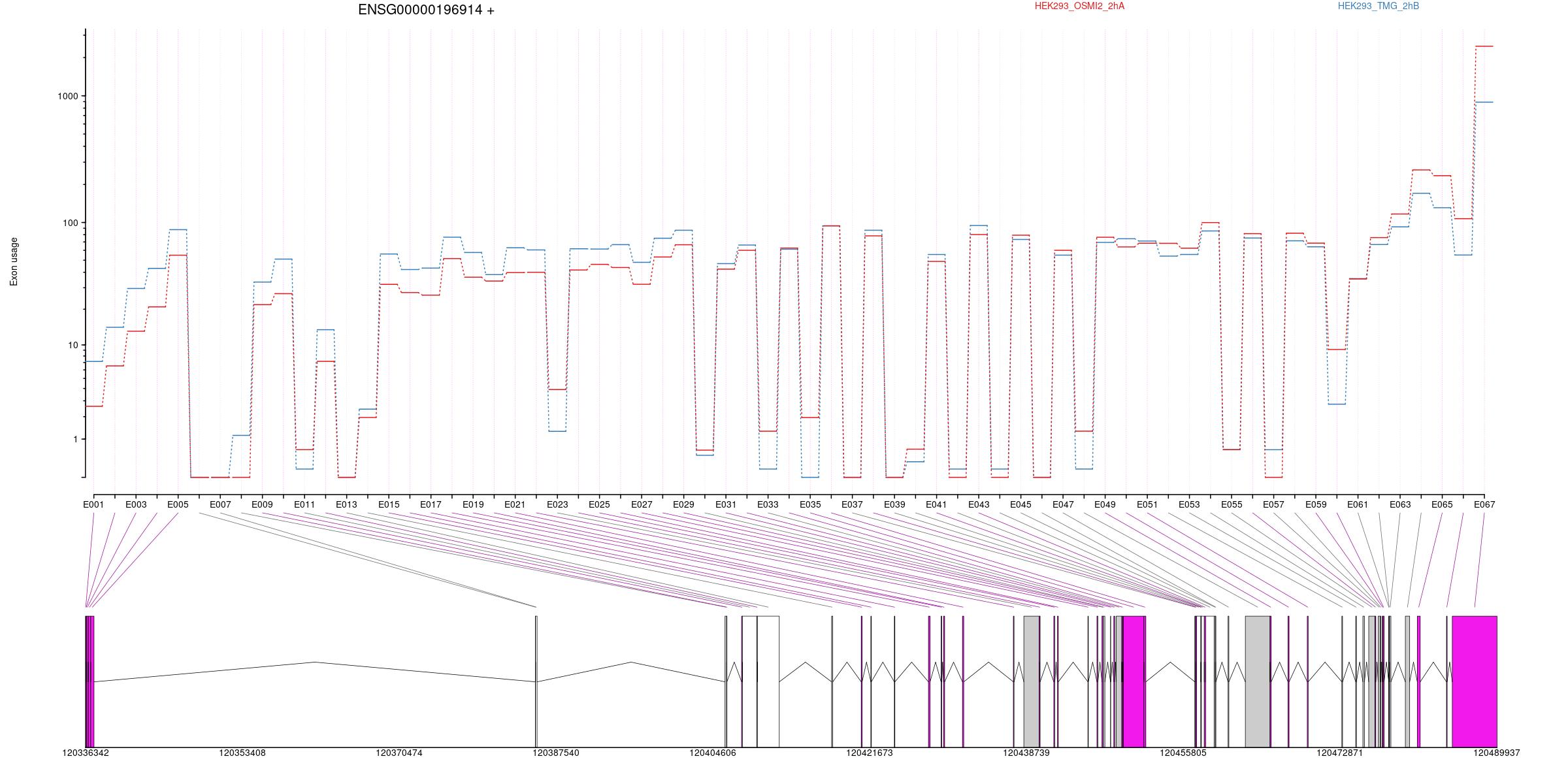Select exon label E053
The height and width of the screenshot is (784, 1568).
coord(1189,504)
